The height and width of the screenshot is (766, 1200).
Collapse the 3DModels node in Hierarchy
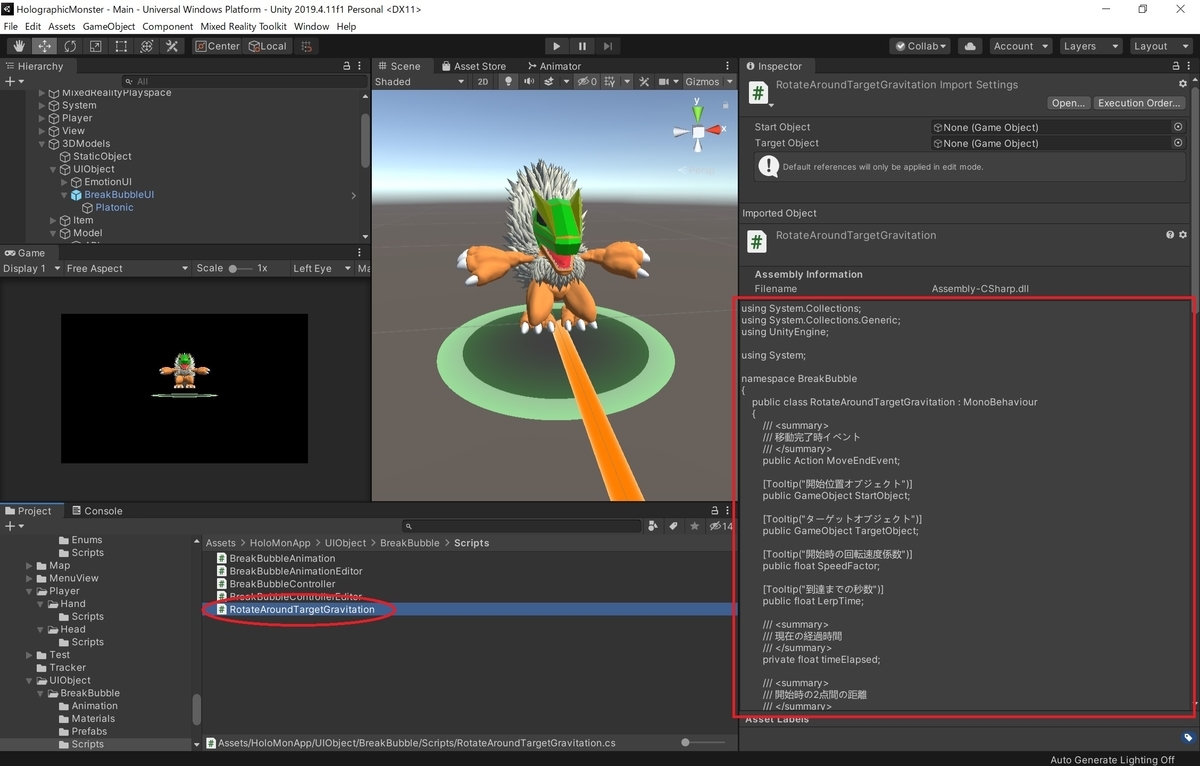pyautogui.click(x=43, y=144)
